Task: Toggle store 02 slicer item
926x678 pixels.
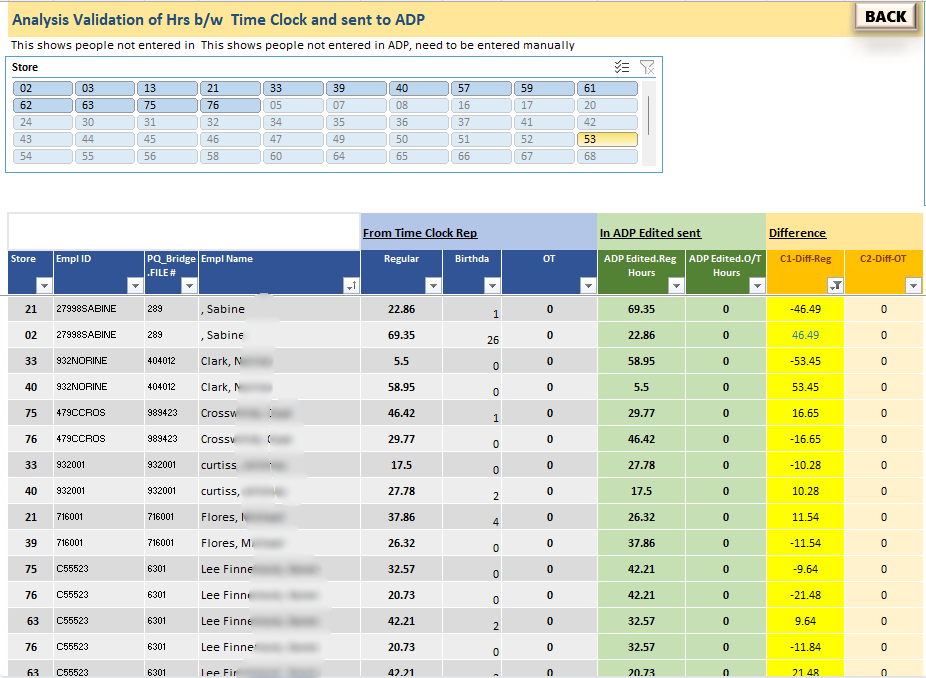Action: pyautogui.click(x=43, y=89)
